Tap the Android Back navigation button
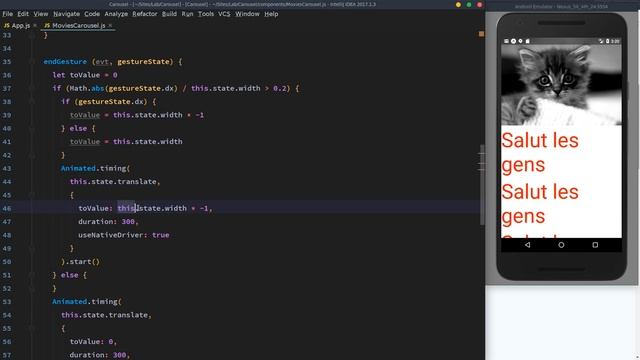 pyautogui.click(x=527, y=245)
